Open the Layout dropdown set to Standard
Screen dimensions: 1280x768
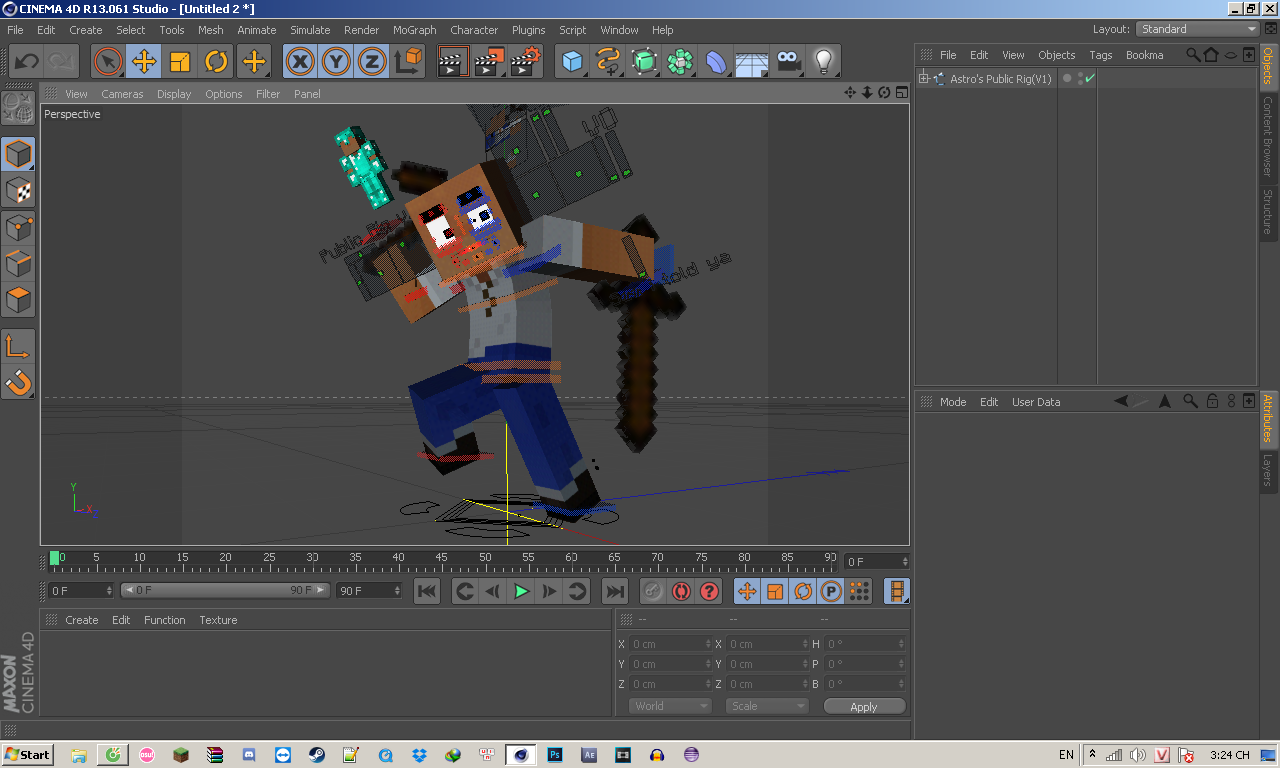coord(1197,29)
